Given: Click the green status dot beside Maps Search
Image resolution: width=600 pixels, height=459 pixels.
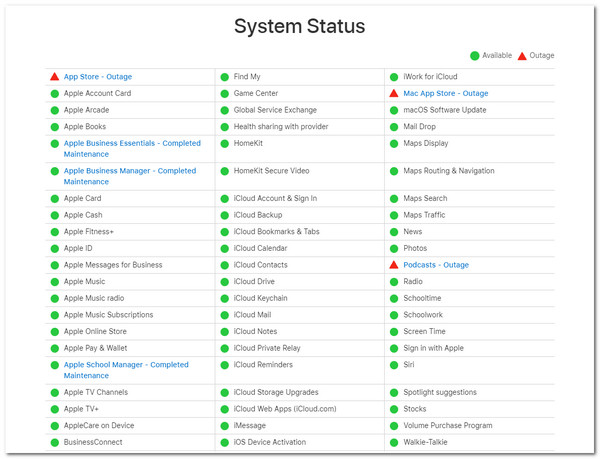Looking at the screenshot, I should 394,199.
